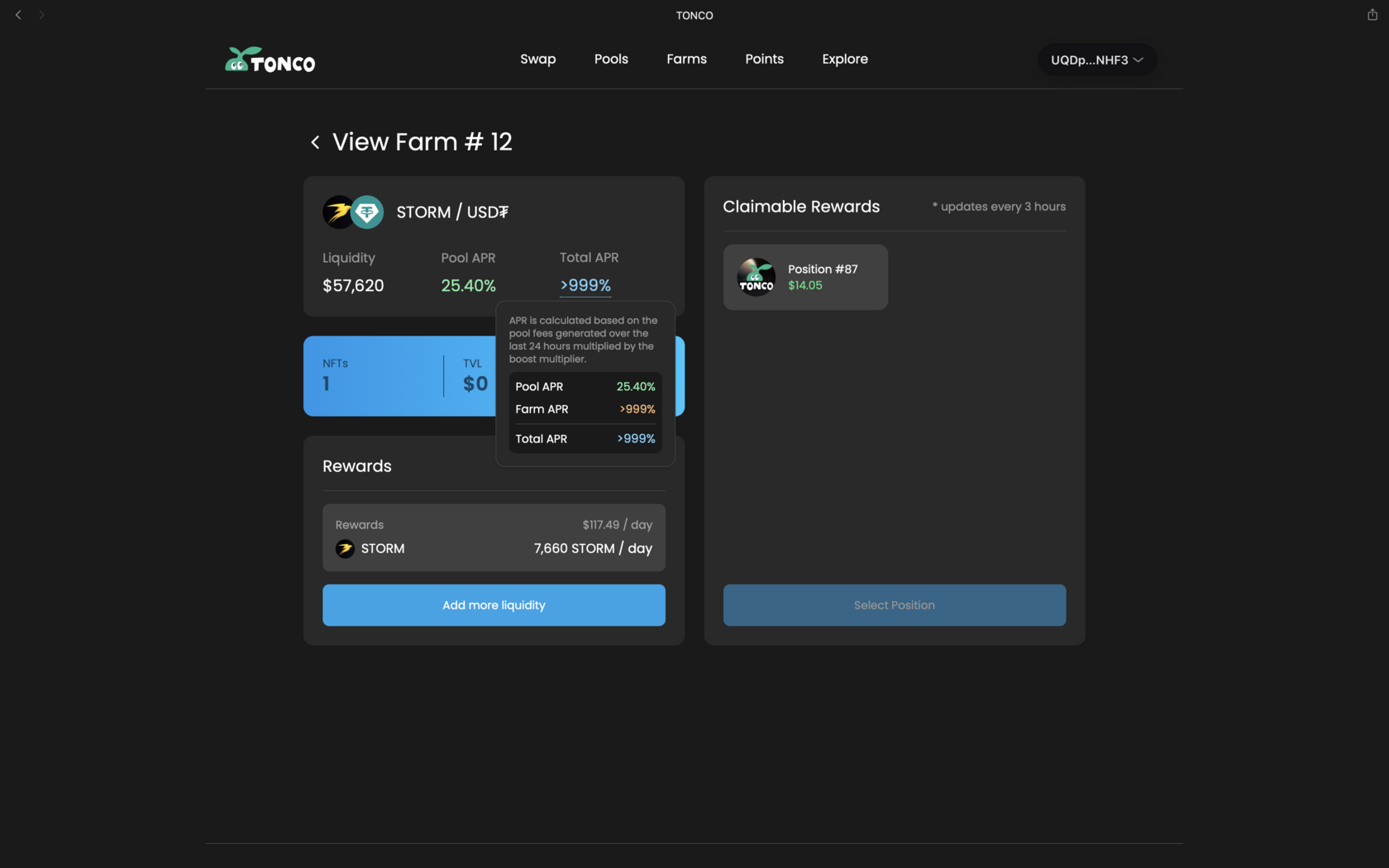Click the back chevron beside View Farm # 12
The width and height of the screenshot is (1389, 868).
pyautogui.click(x=315, y=142)
